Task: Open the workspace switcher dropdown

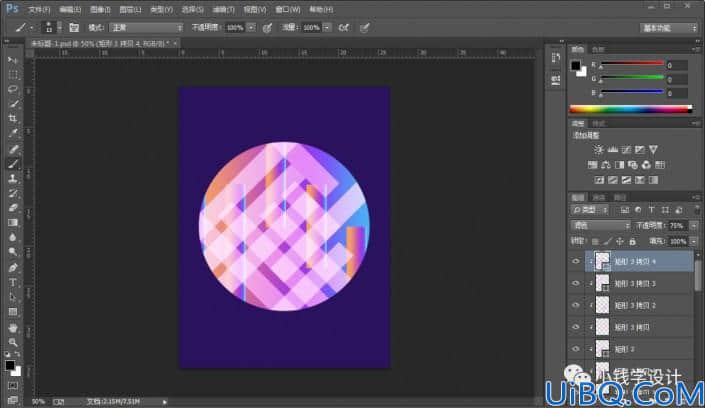Action: click(668, 28)
